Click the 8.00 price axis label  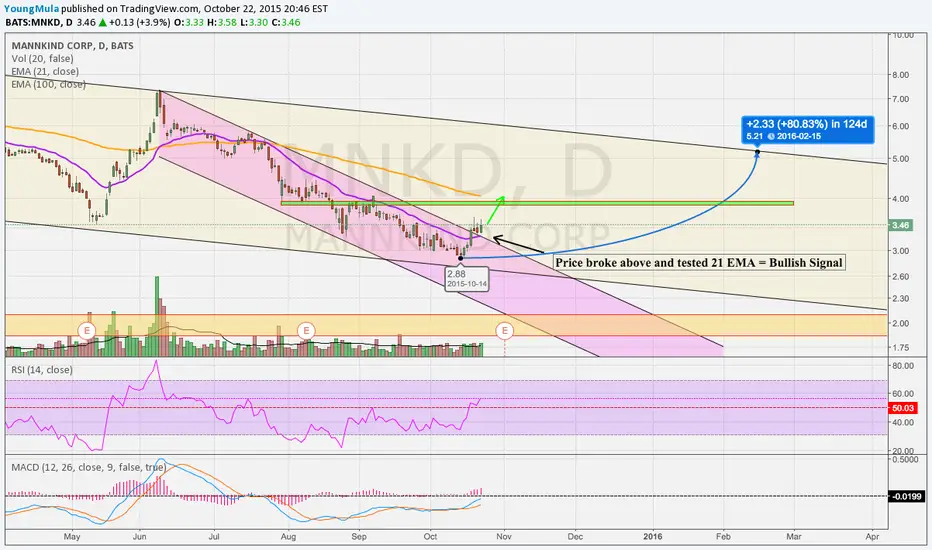click(x=900, y=75)
